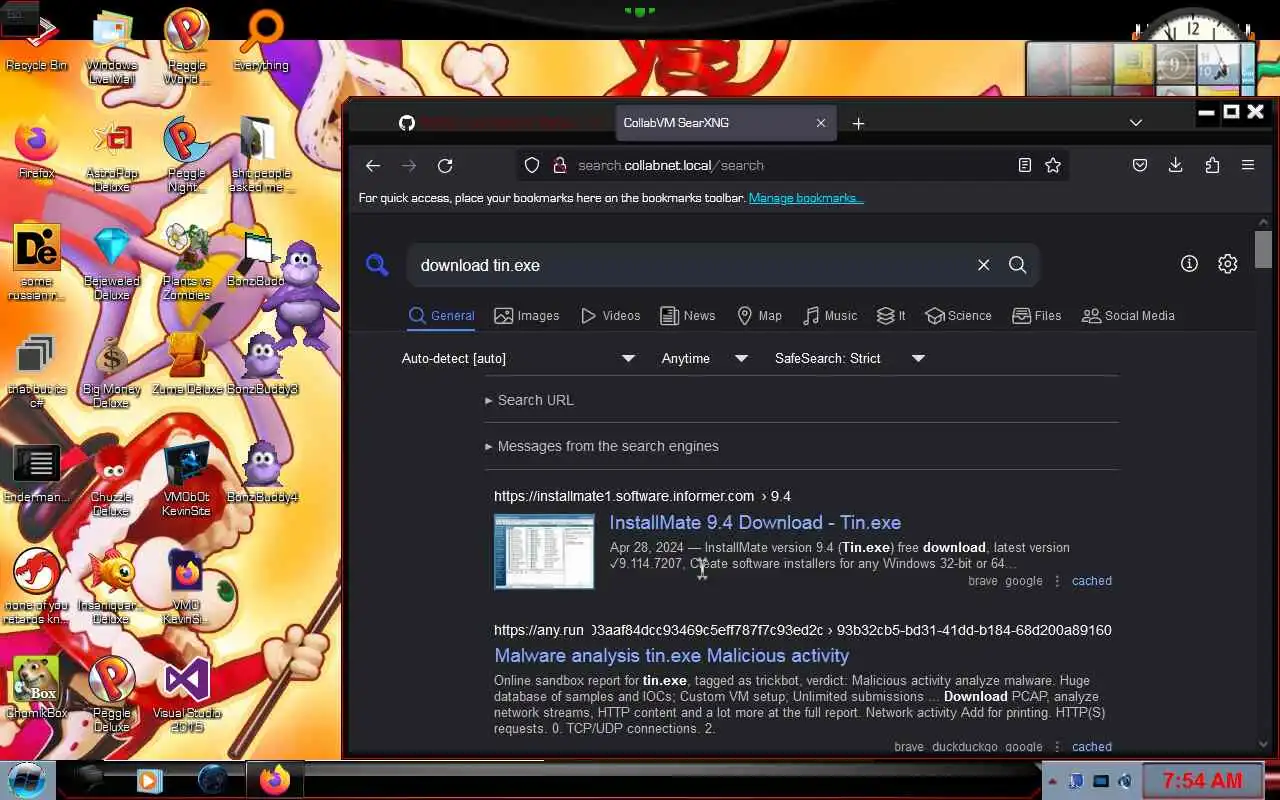
Task: Open Chuzzle Deluxe desktop icon
Action: (x=112, y=480)
